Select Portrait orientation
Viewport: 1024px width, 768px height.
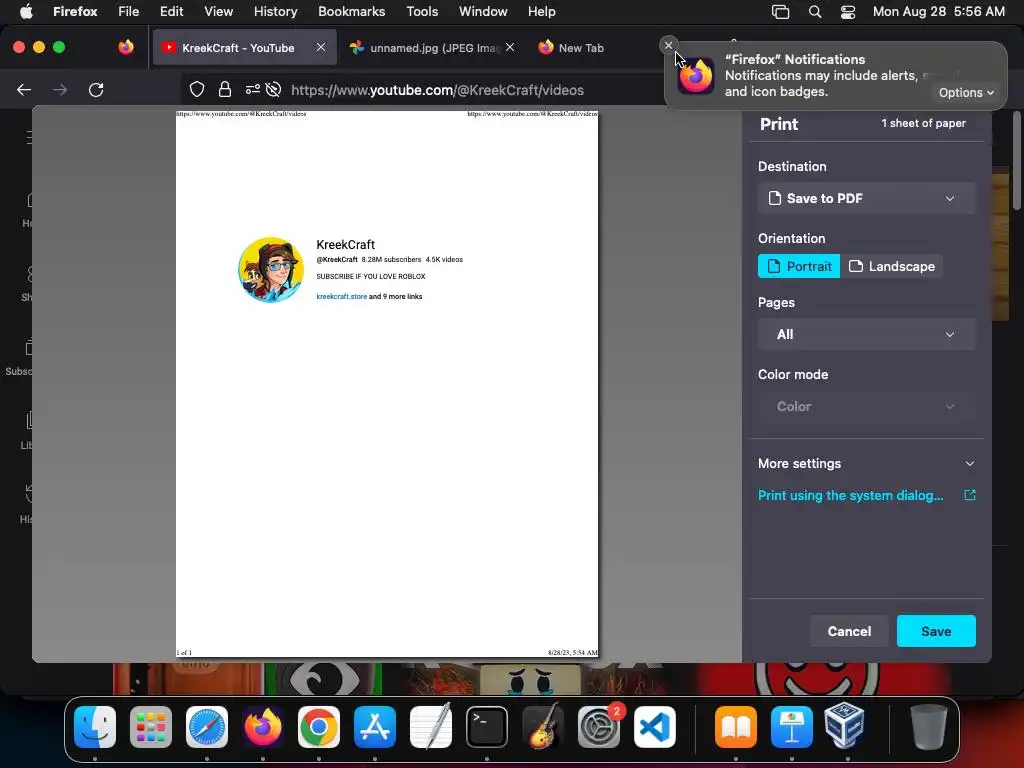[799, 266]
